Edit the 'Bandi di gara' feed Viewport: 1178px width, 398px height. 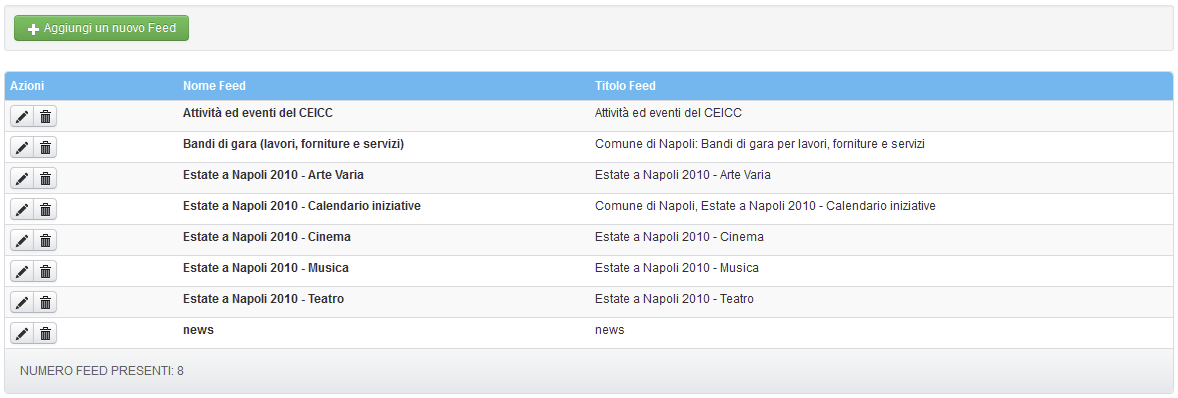tap(23, 147)
